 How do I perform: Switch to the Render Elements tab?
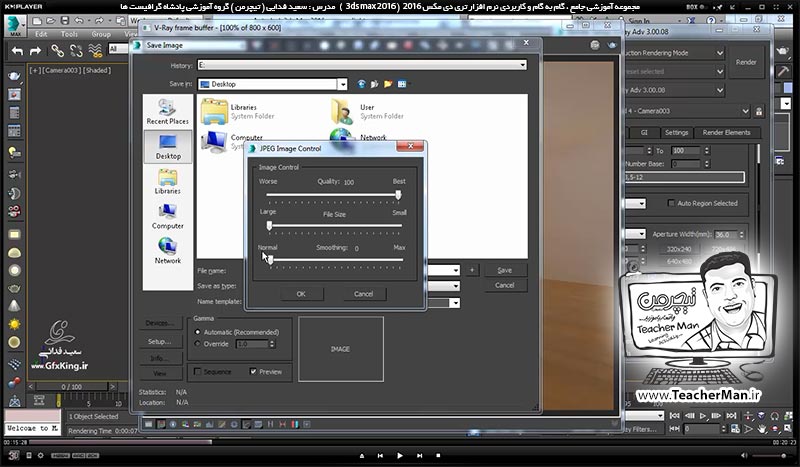tap(727, 133)
